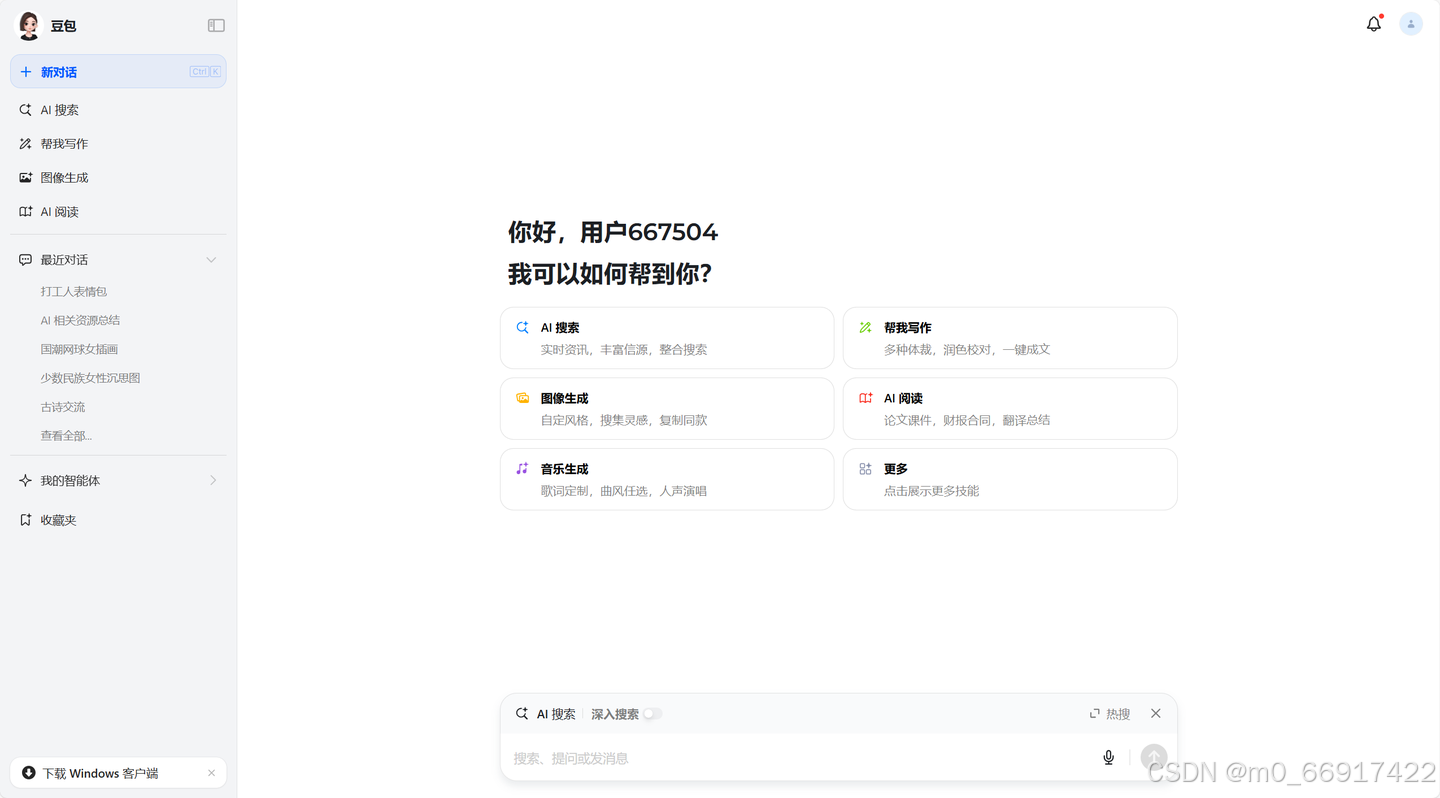The height and width of the screenshot is (798, 1440).
Task: Click the 更多 card grid icon
Action: click(865, 469)
